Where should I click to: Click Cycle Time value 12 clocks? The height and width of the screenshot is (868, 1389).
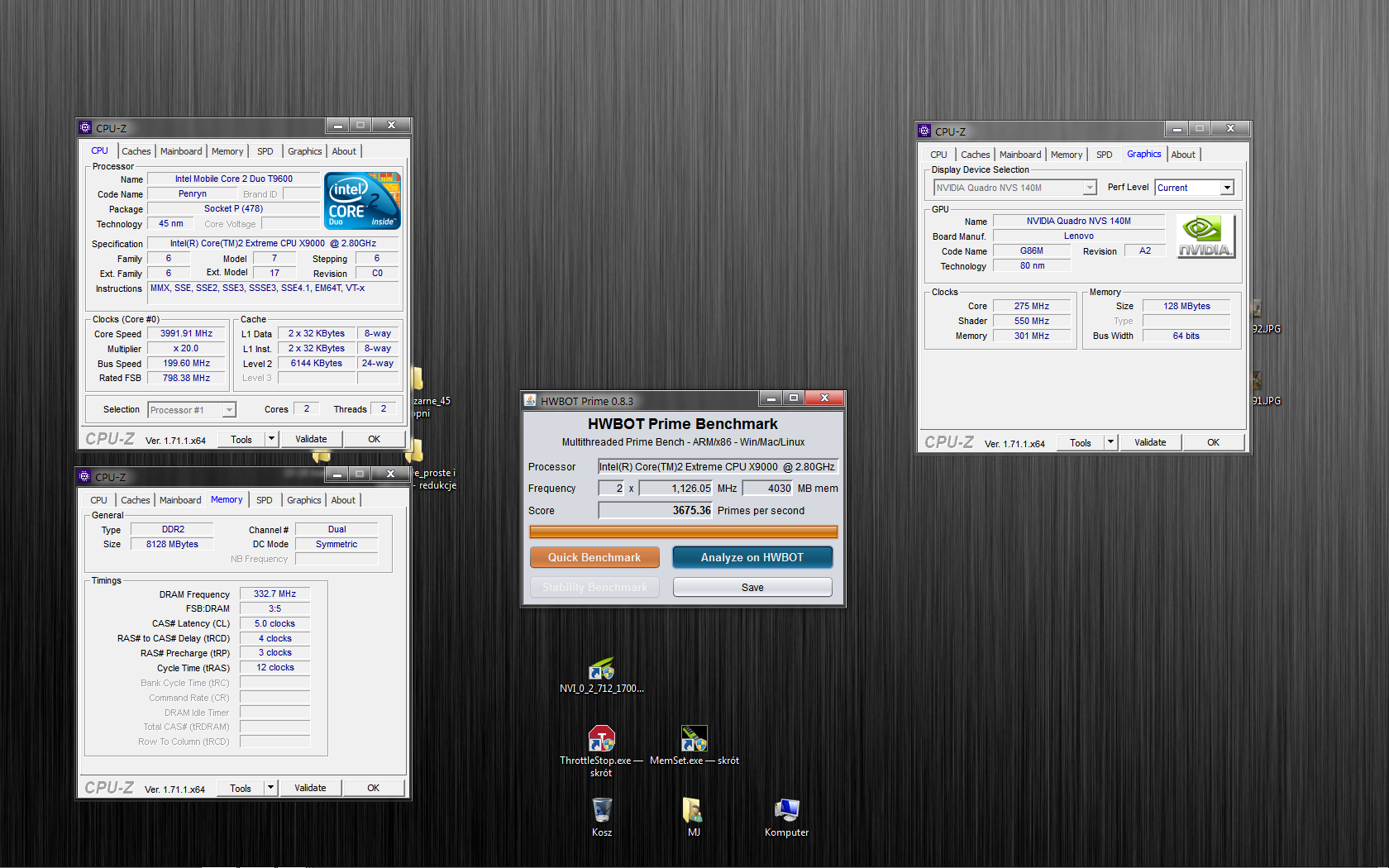click(274, 667)
